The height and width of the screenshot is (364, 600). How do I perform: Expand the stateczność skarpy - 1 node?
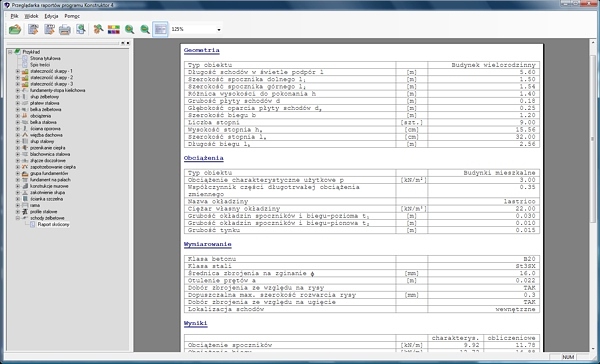coord(18,71)
